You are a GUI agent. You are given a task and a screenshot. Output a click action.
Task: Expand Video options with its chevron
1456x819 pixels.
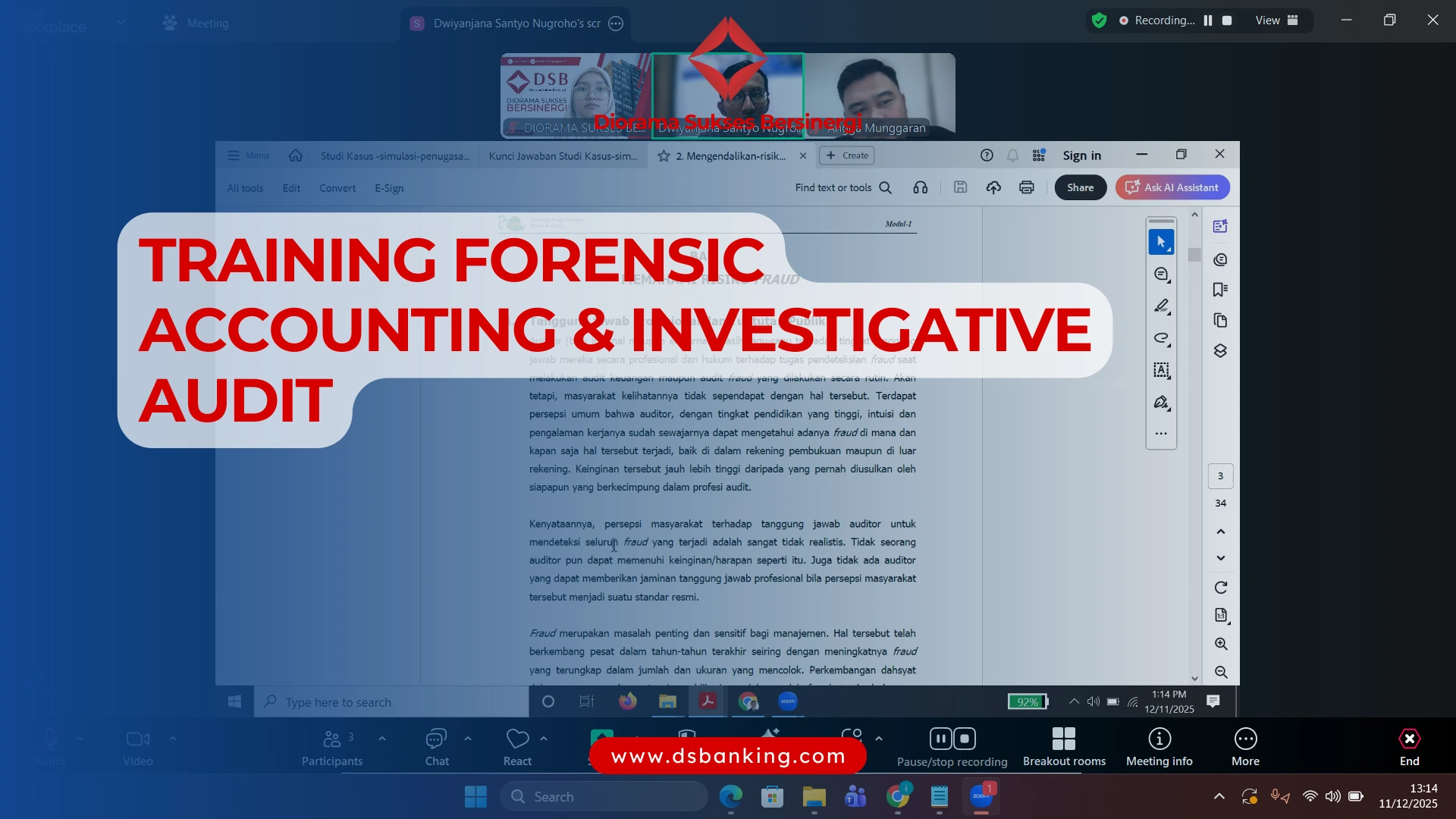click(173, 738)
